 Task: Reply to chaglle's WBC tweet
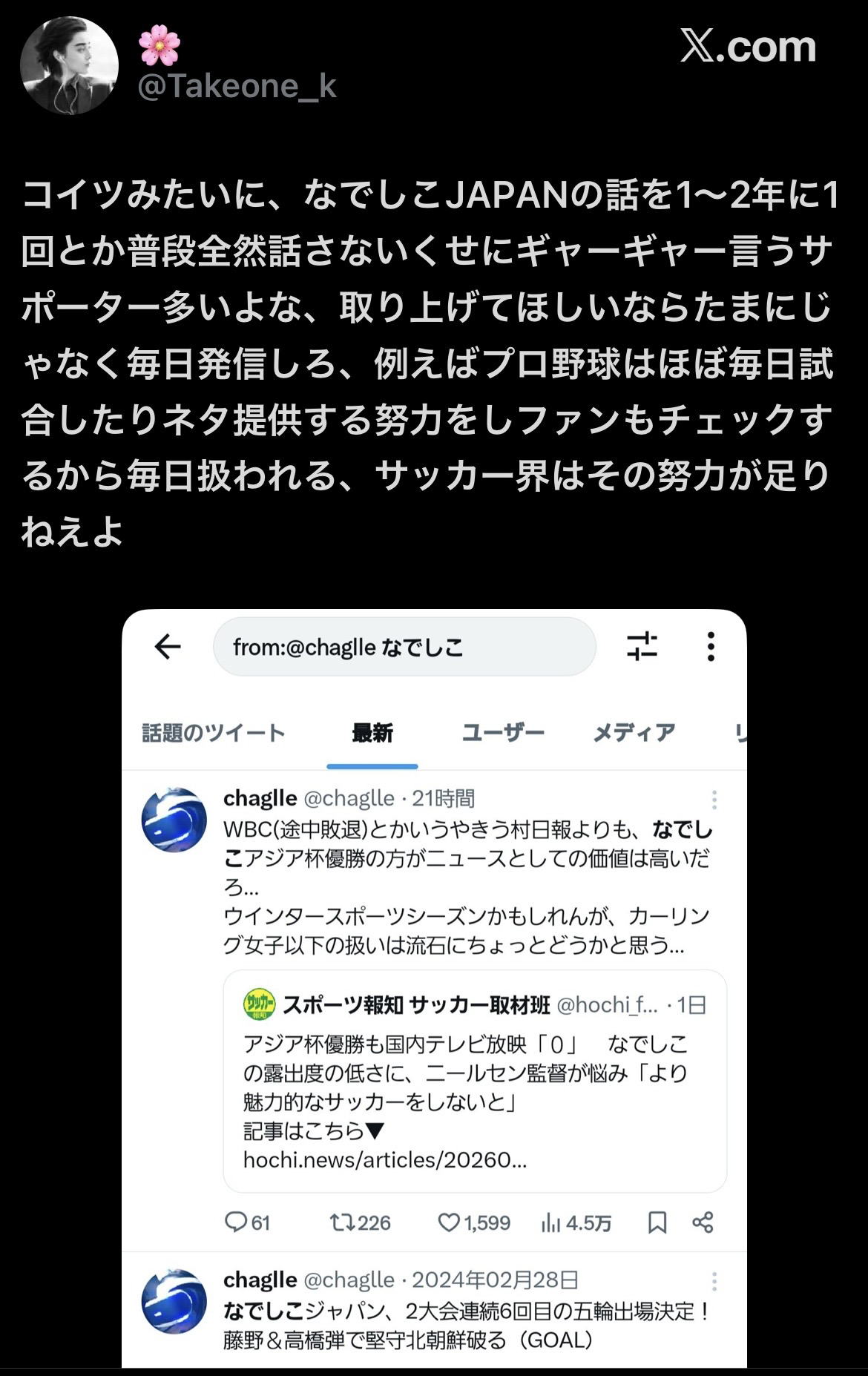tap(247, 1222)
